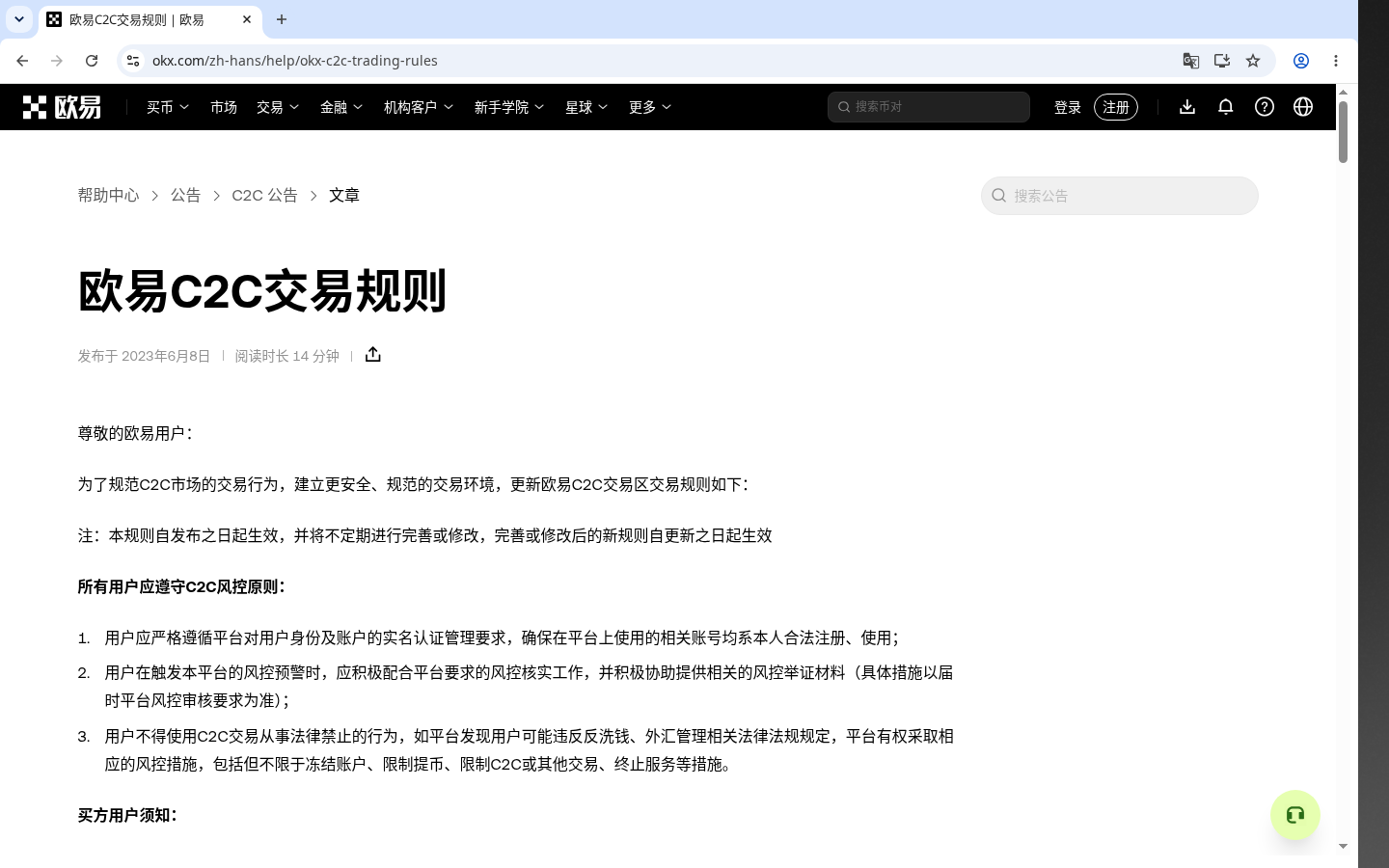Expand the 金融 dropdown menu
This screenshot has width=1389, height=868.
341,107
